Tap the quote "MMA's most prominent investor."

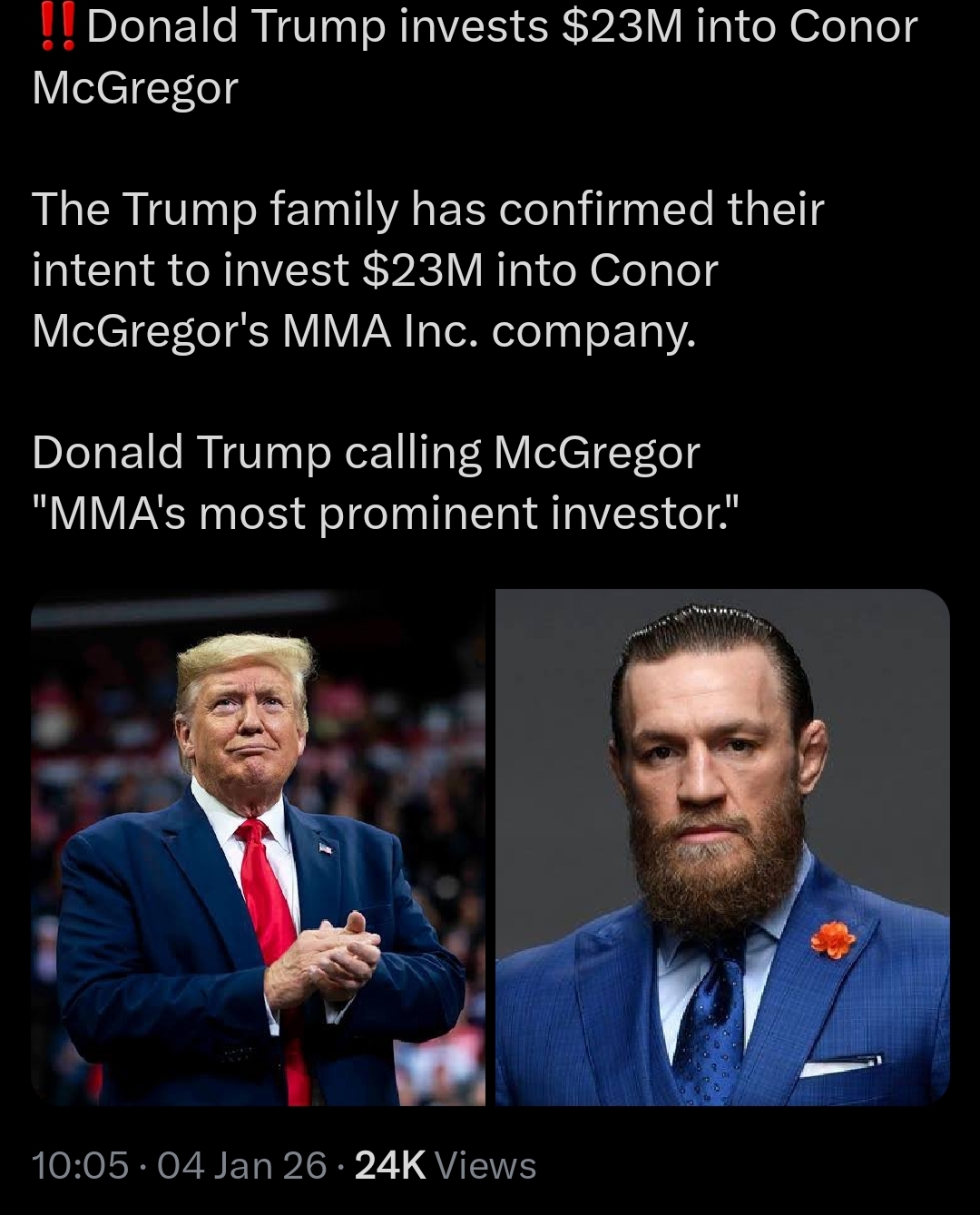click(x=386, y=514)
